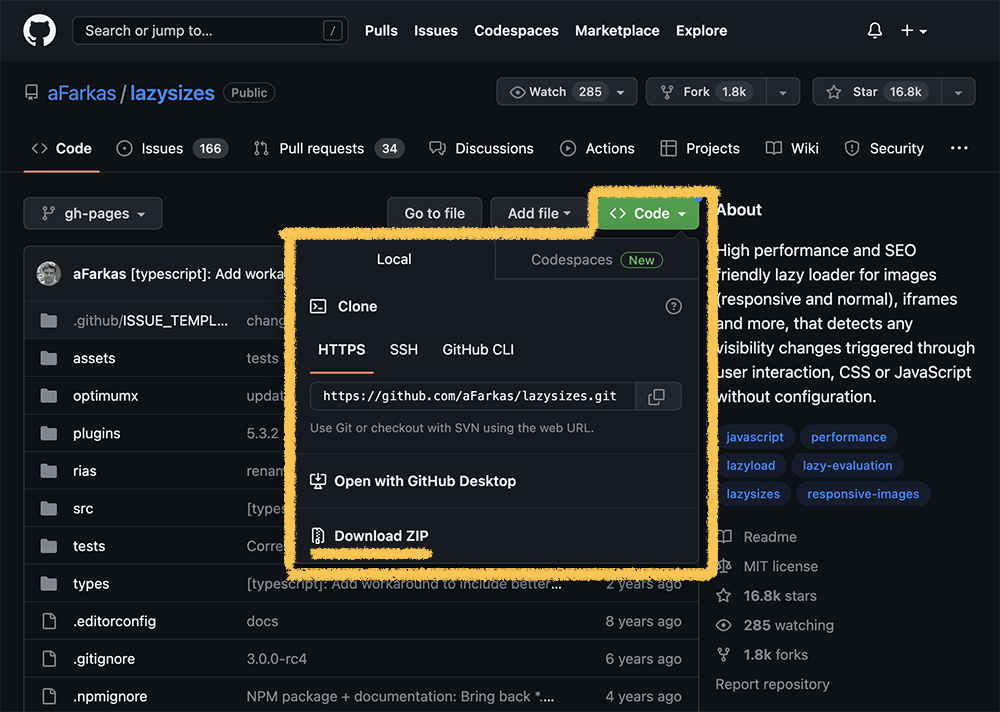The width and height of the screenshot is (1000, 712).
Task: Expand the Star lists dropdown arrow
Action: coord(958,93)
